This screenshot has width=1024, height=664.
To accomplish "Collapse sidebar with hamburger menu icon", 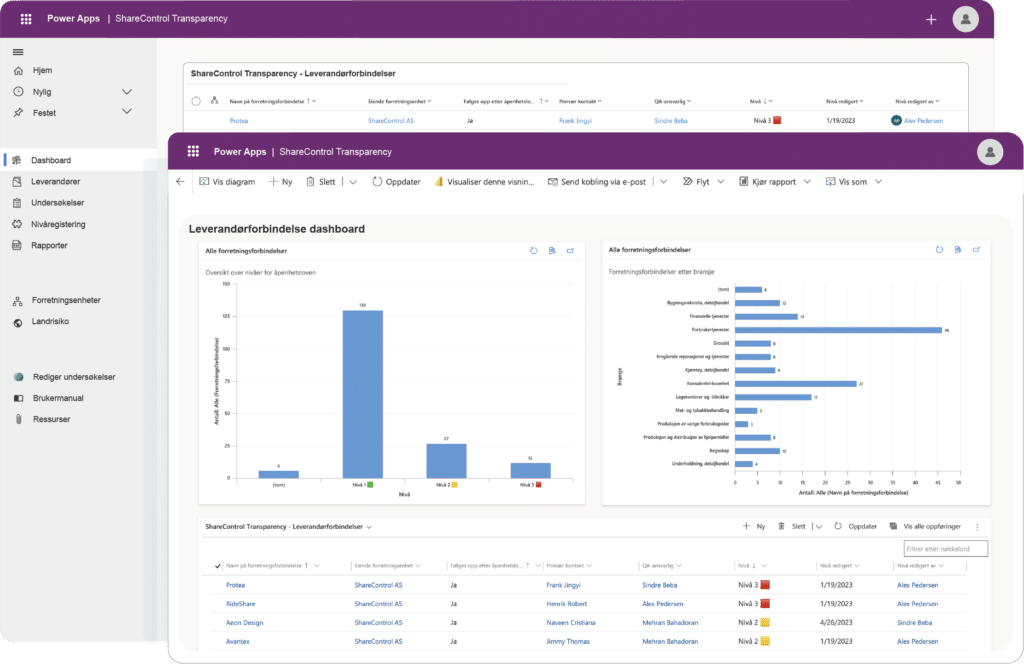I will pyautogui.click(x=18, y=52).
